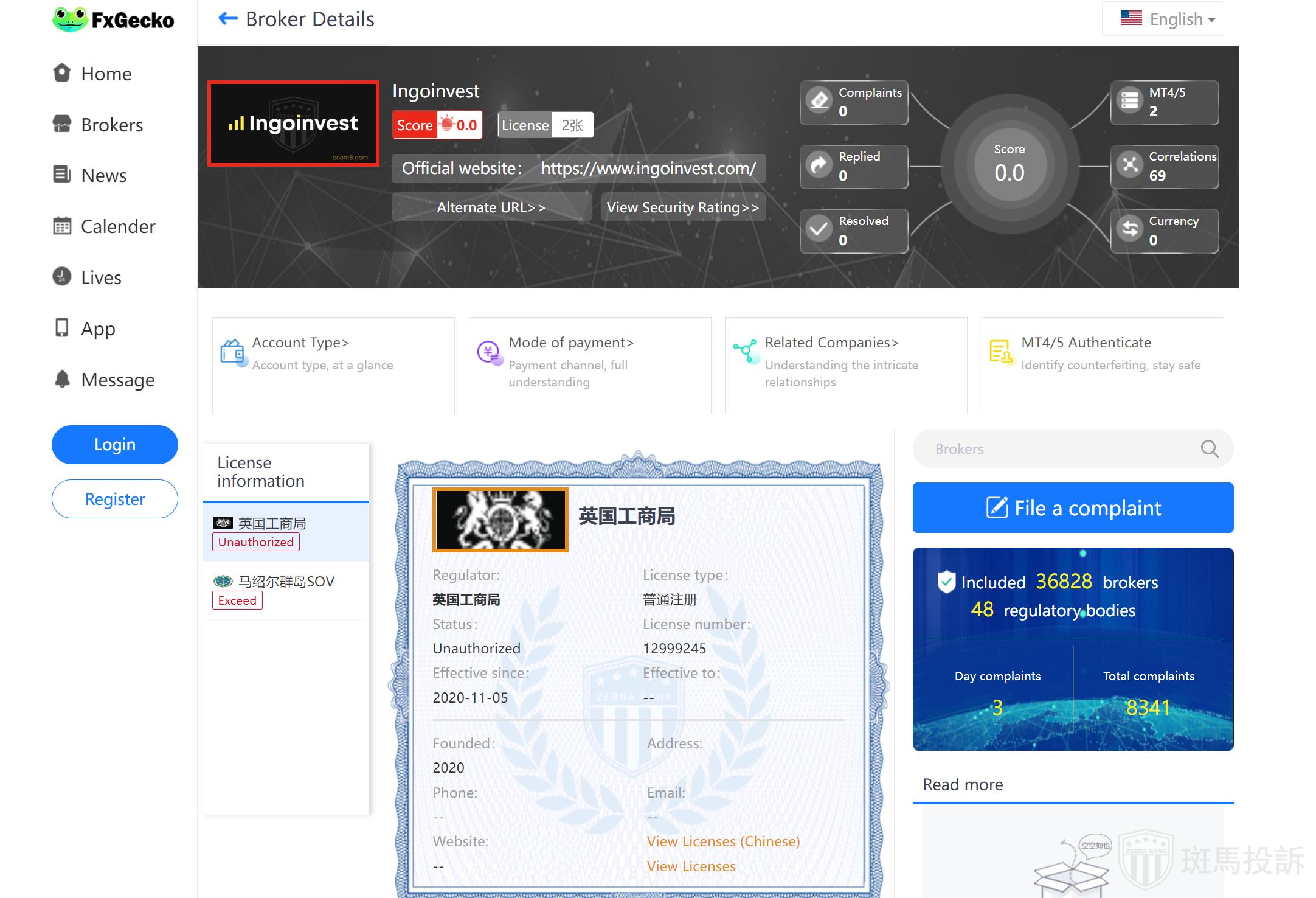Click the Replied arrow icon
Screen dimensions: 1316x898
[x=820, y=165]
